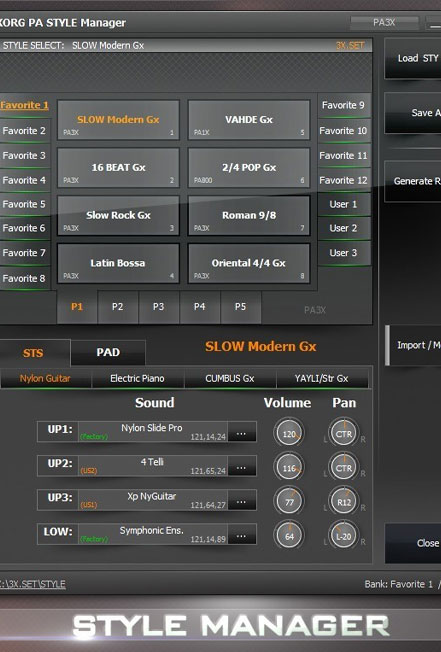Click the UP2 volume knob showing 116
This screenshot has height=652, width=441.
point(289,467)
